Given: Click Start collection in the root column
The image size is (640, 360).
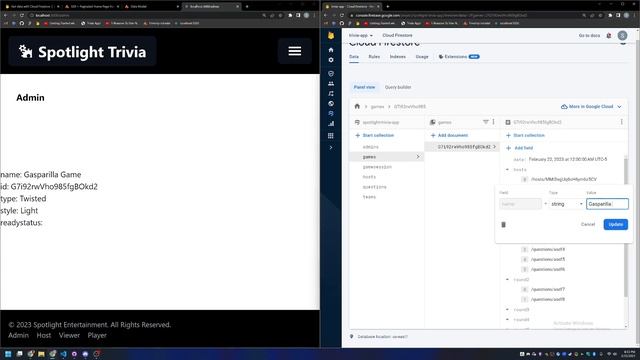Looking at the screenshot, I should (x=374, y=135).
